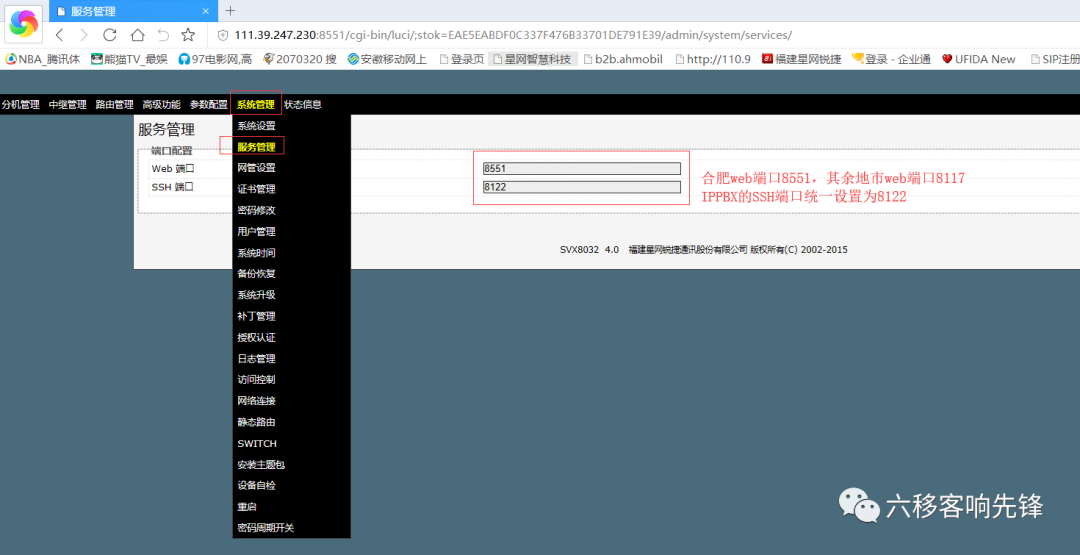Open 高级功能 top menu
The image size is (1080, 555).
click(x=161, y=105)
